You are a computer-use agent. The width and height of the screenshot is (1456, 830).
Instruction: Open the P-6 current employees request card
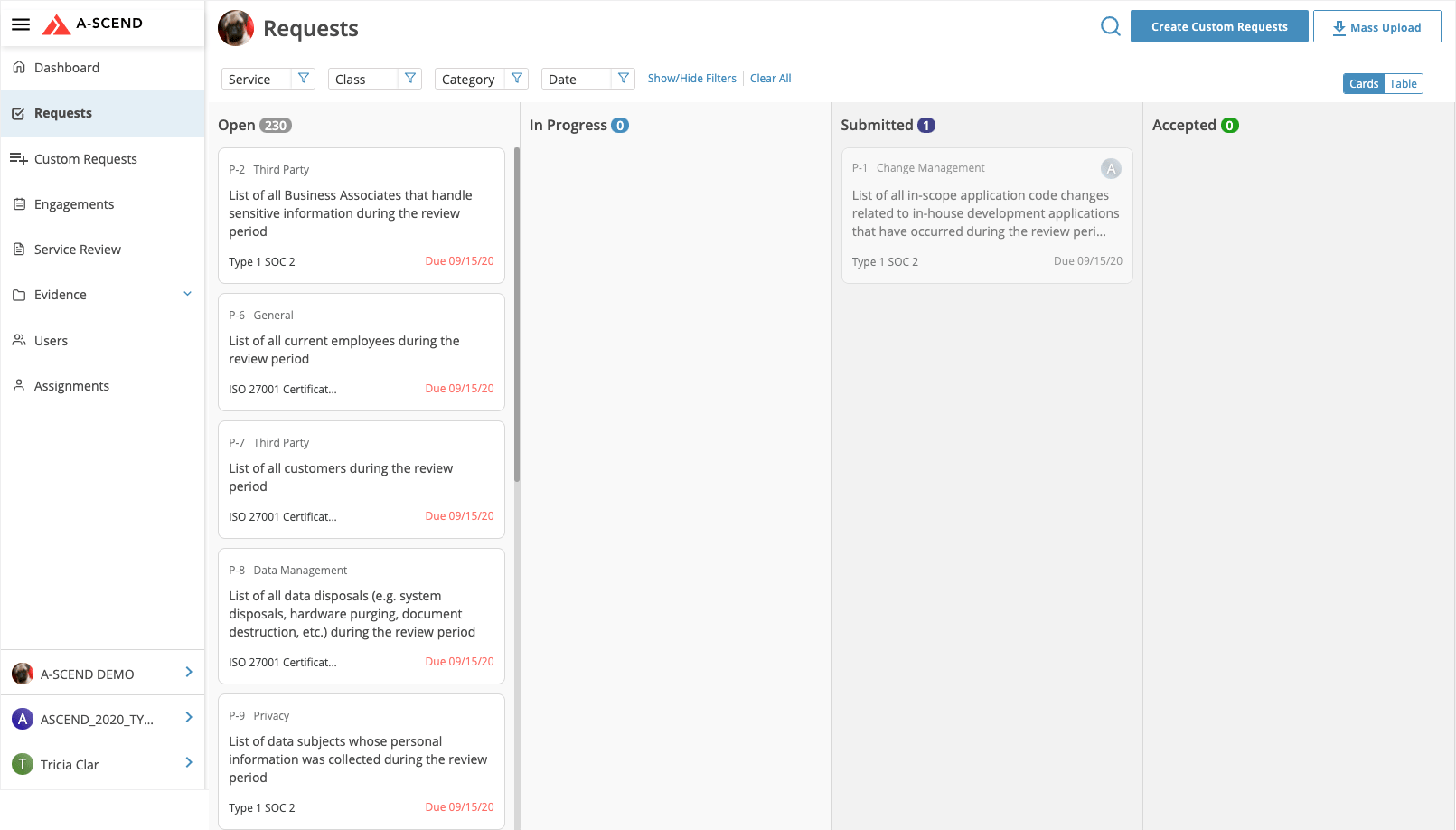pos(361,352)
